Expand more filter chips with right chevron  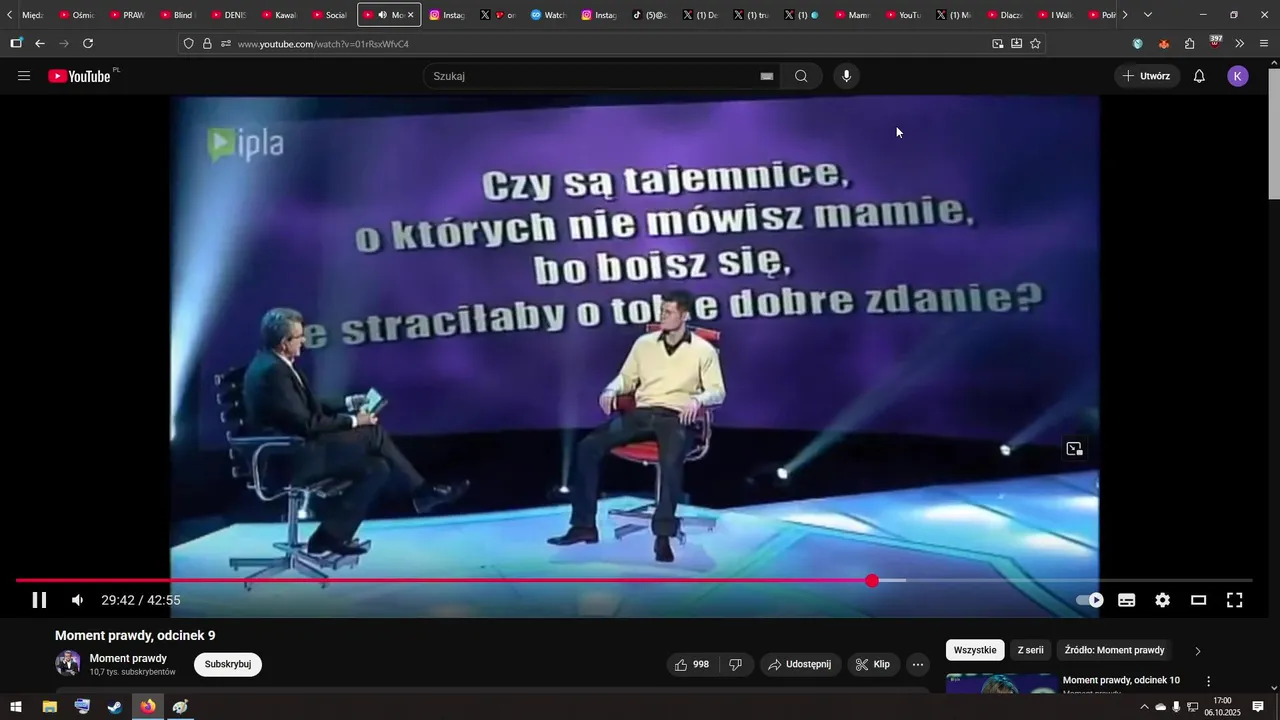1198,651
